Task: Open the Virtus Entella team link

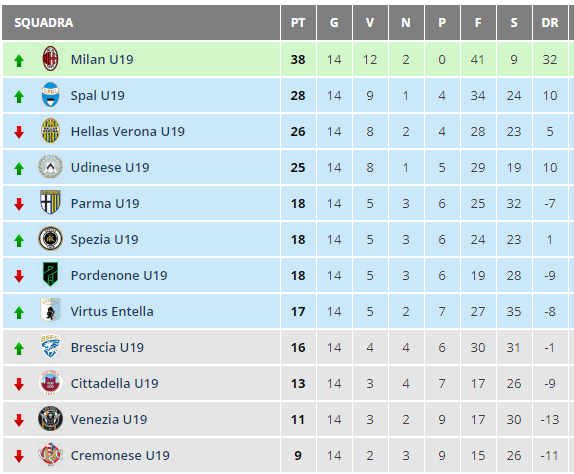Action: click(x=112, y=311)
